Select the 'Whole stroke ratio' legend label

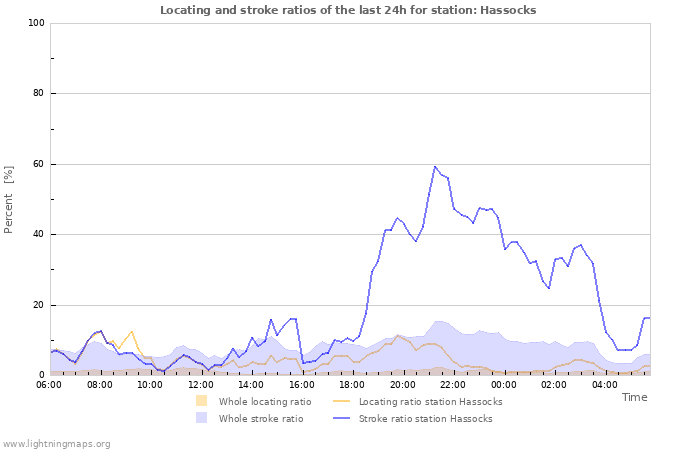[x=261, y=418]
